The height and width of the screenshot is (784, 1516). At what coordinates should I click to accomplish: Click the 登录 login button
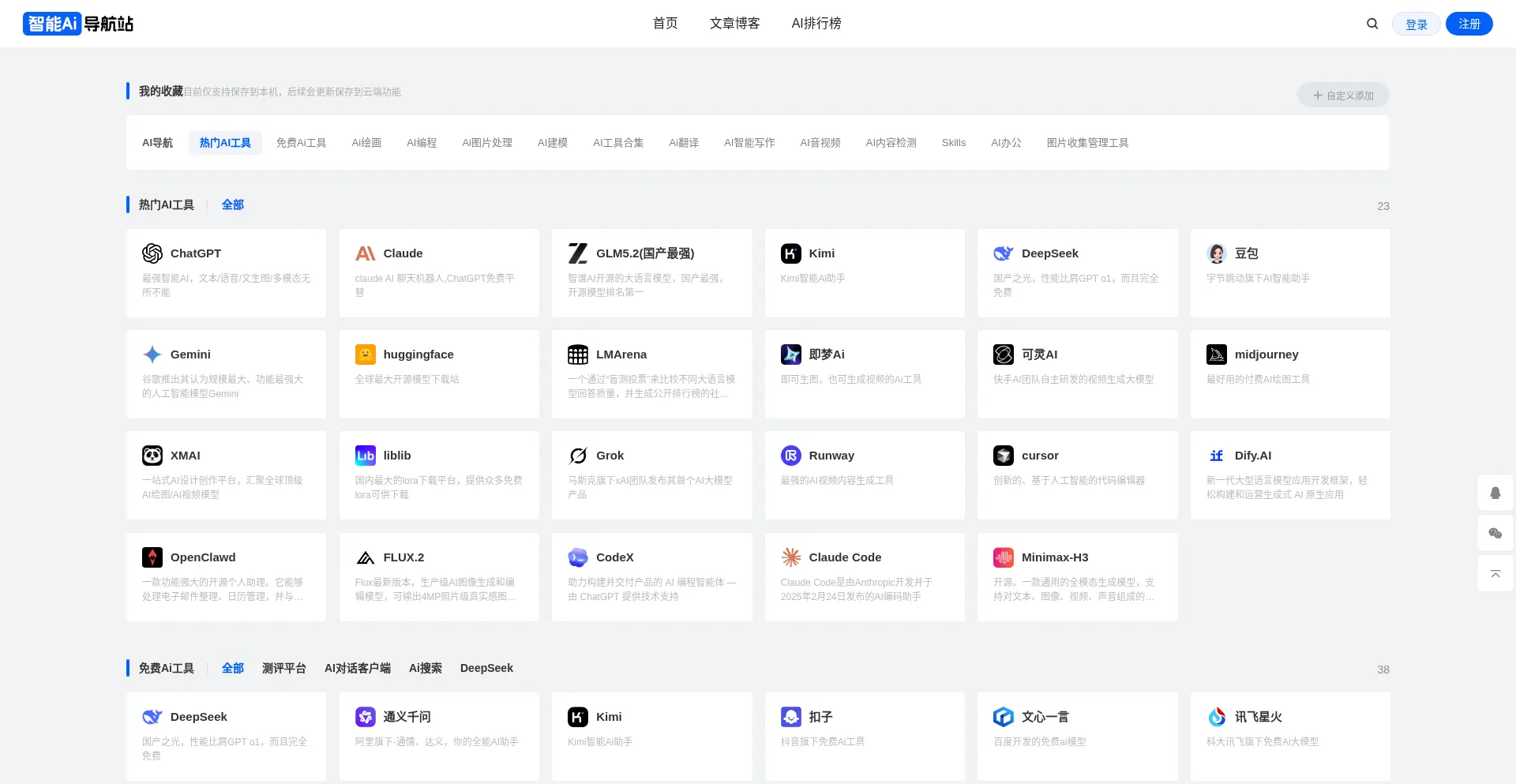[x=1417, y=24]
